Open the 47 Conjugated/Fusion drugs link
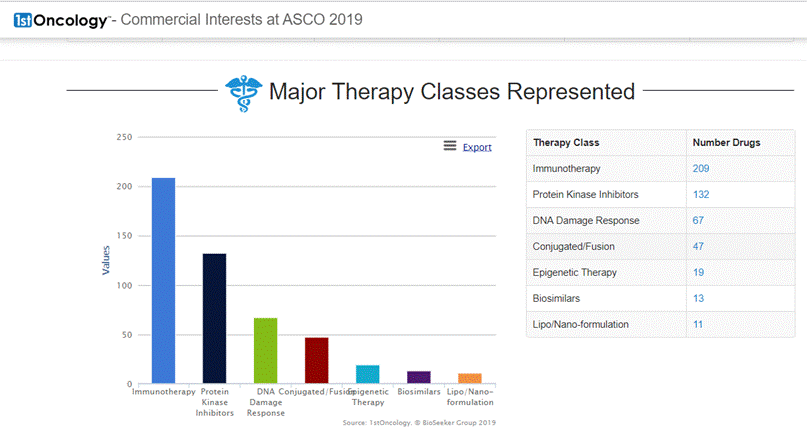This screenshot has width=807, height=438. click(x=698, y=246)
